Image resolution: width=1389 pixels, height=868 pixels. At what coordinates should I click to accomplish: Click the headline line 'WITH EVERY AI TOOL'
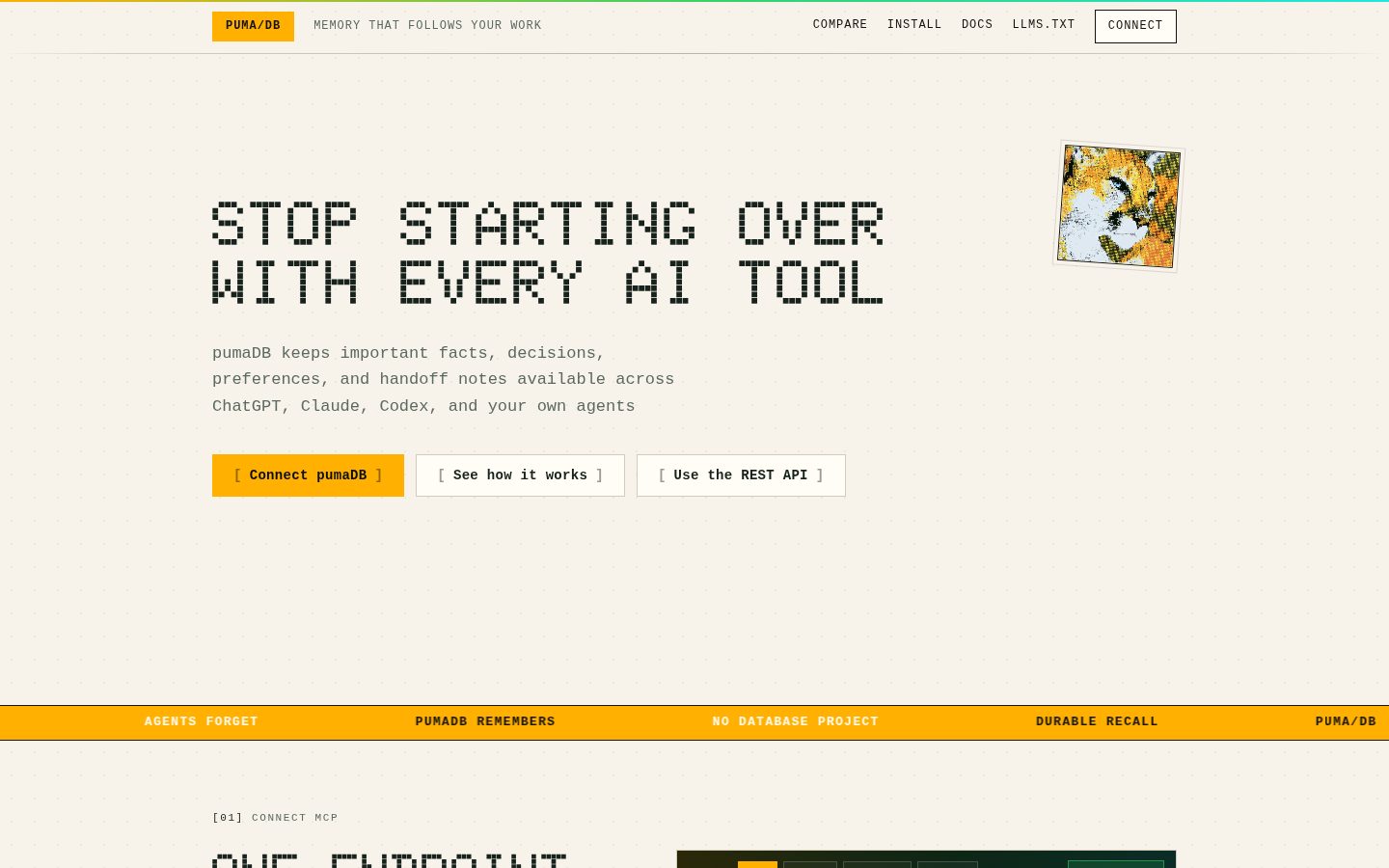pyautogui.click(x=547, y=283)
